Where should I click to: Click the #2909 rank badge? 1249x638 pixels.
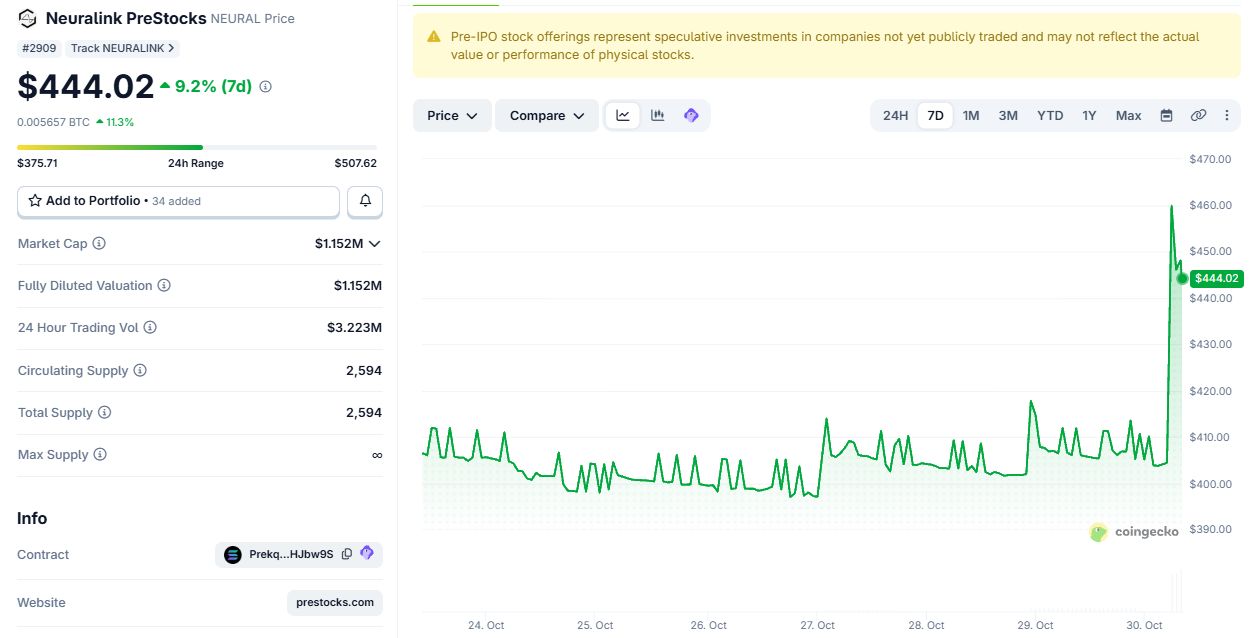39,48
